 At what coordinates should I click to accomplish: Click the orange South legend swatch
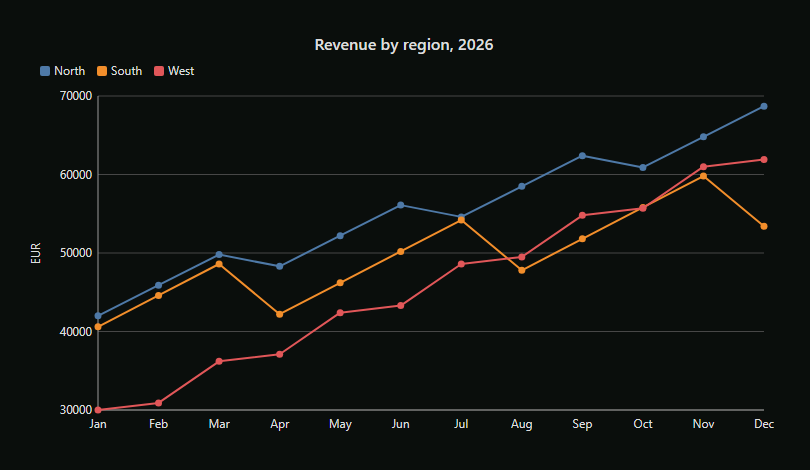(x=102, y=71)
